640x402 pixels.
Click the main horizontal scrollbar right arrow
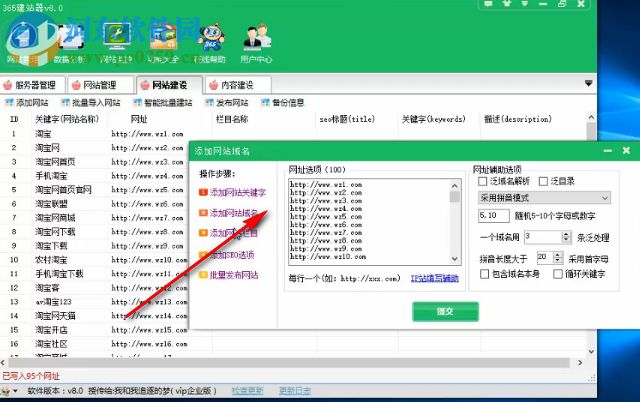tap(580, 362)
